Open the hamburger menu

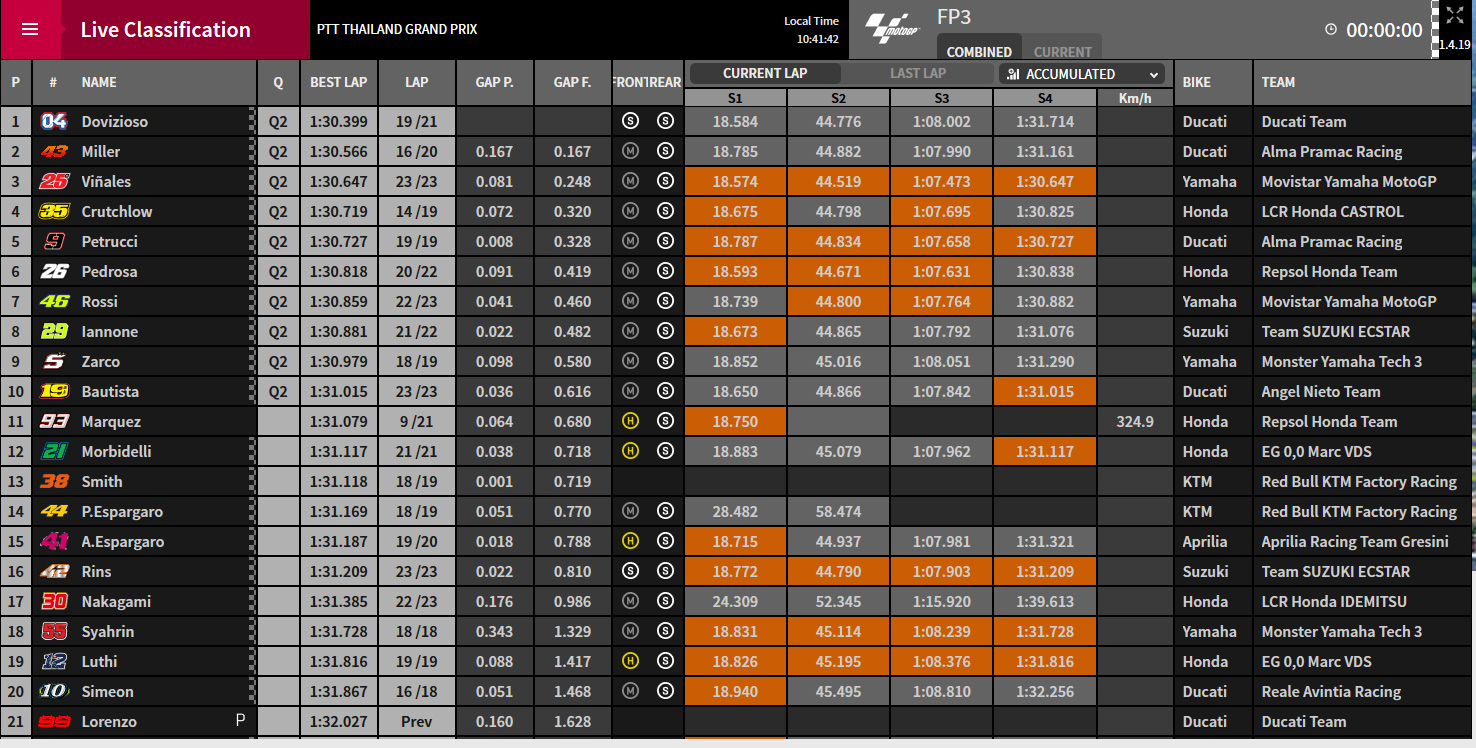pos(30,29)
